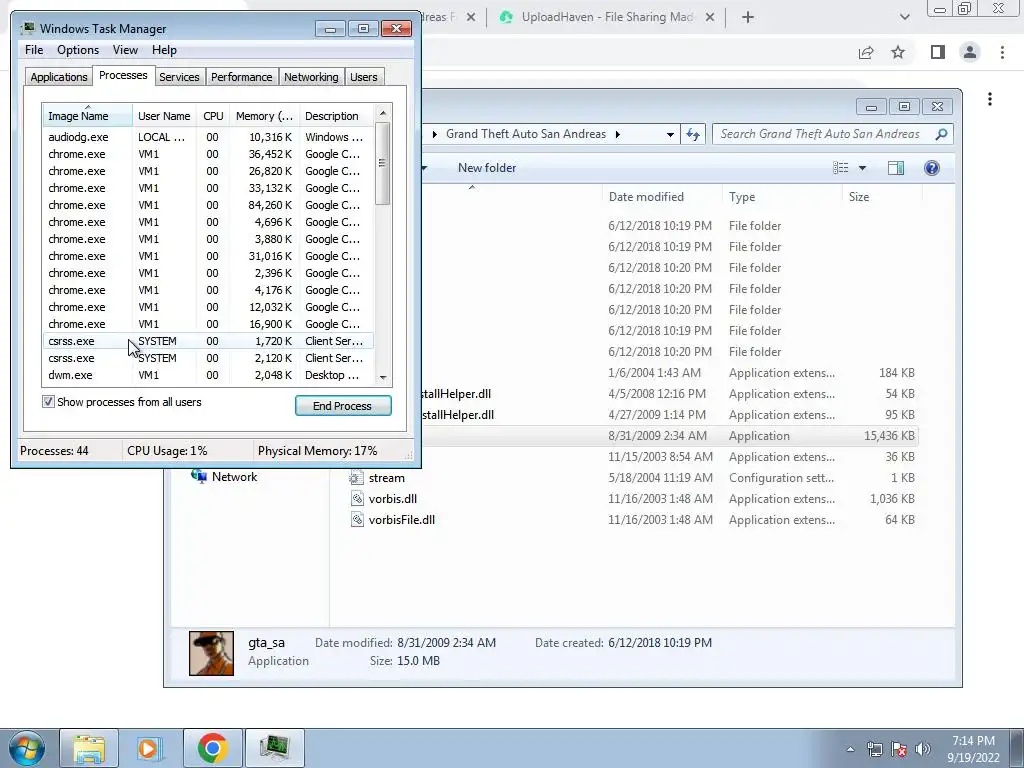1024x768 pixels.
Task: Sort processes by CPU column
Action: (213, 116)
